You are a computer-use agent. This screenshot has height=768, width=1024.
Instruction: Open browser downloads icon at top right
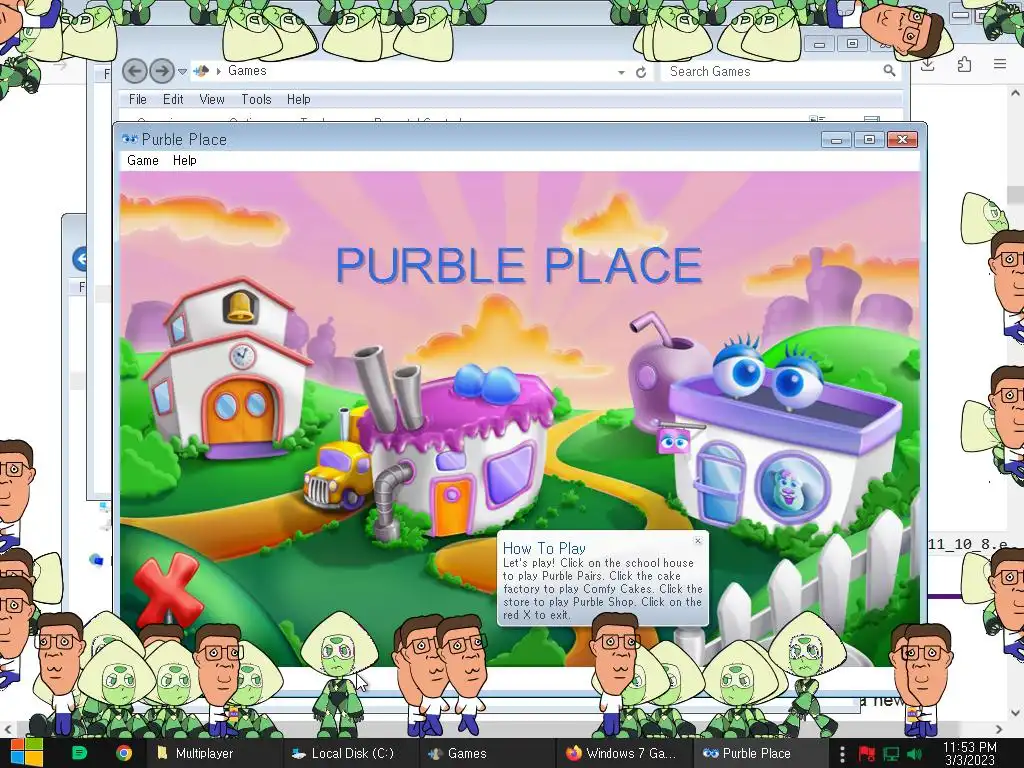927,64
